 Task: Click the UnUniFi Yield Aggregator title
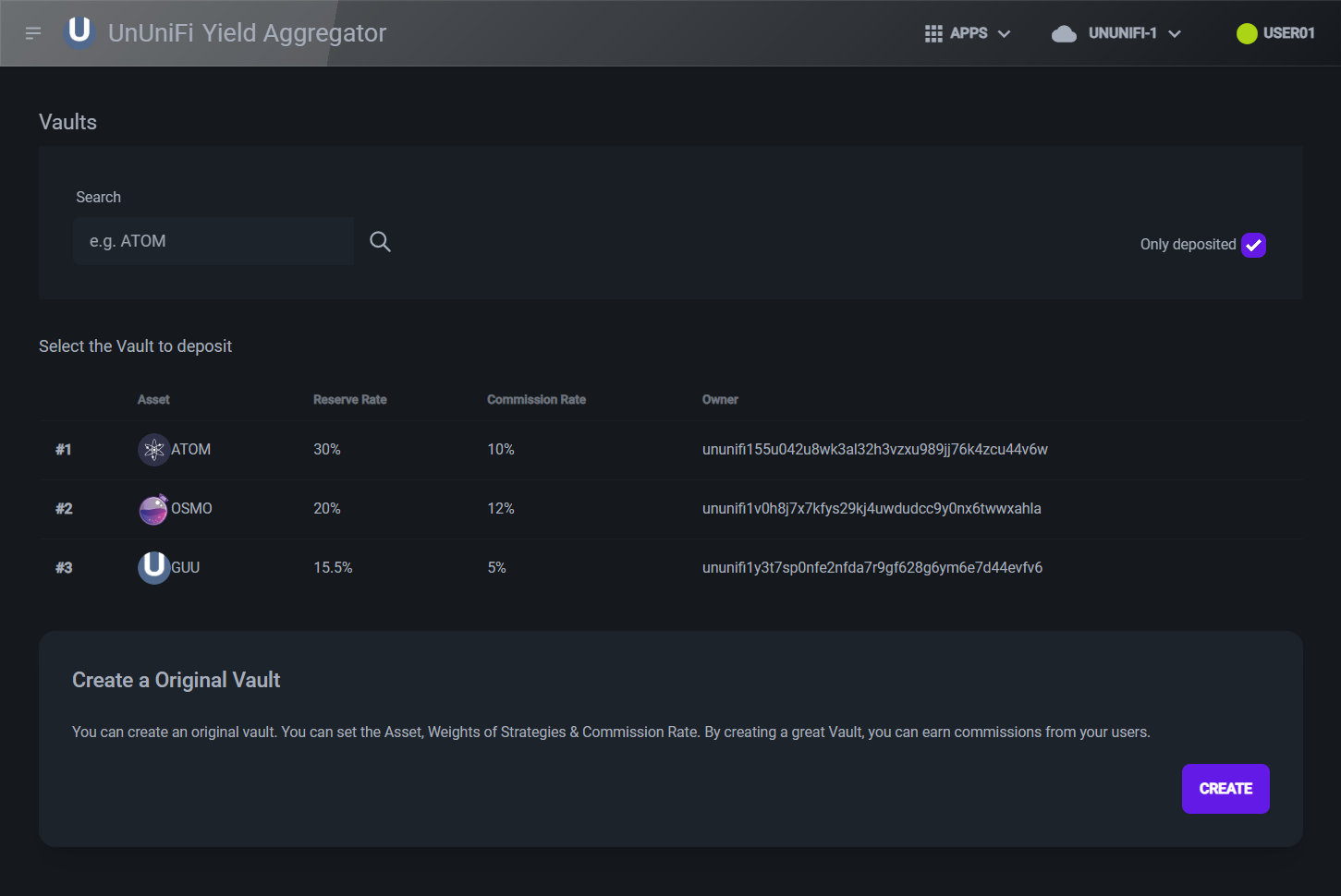coord(247,33)
